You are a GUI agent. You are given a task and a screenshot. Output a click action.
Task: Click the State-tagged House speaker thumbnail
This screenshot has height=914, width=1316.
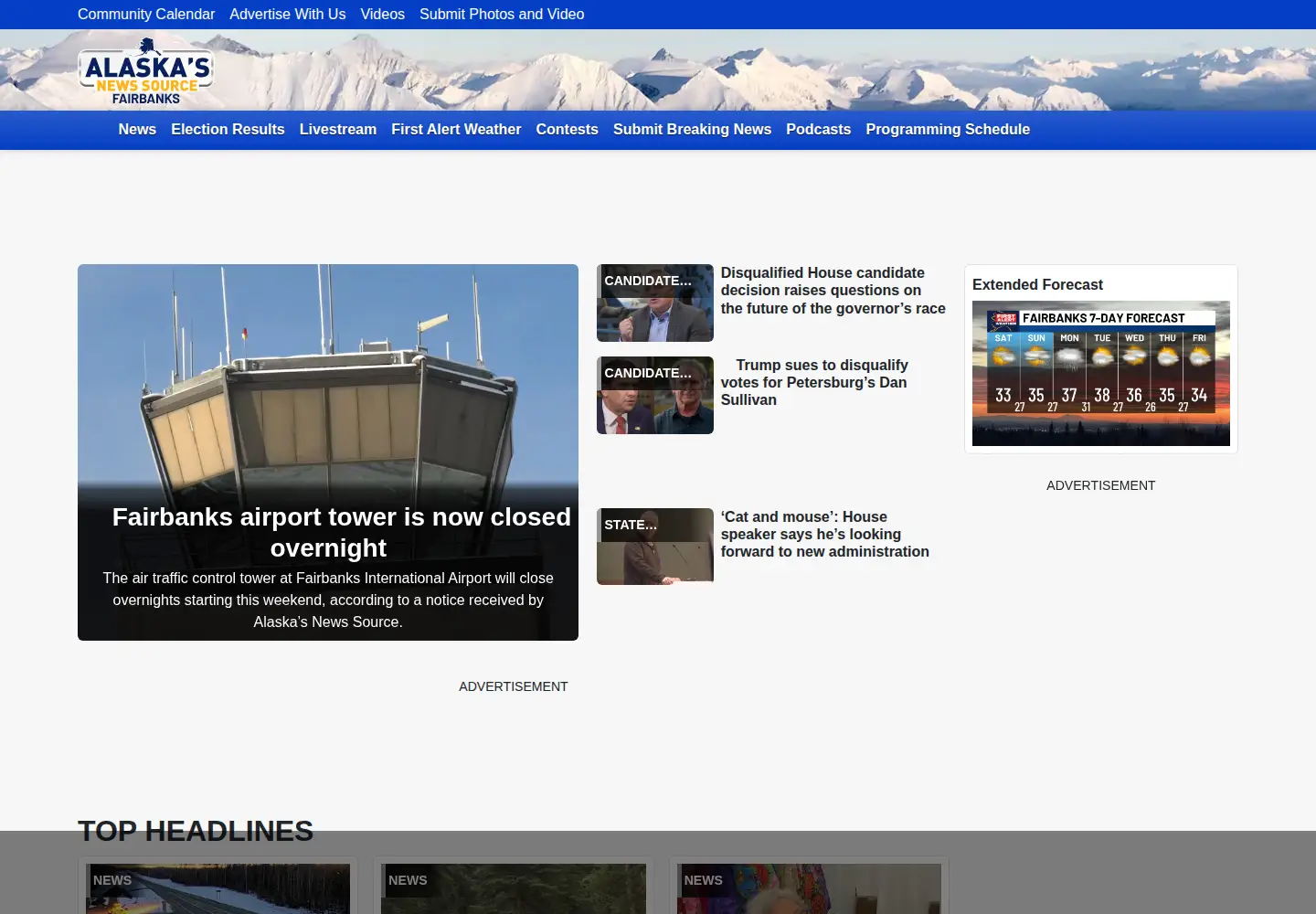654,547
